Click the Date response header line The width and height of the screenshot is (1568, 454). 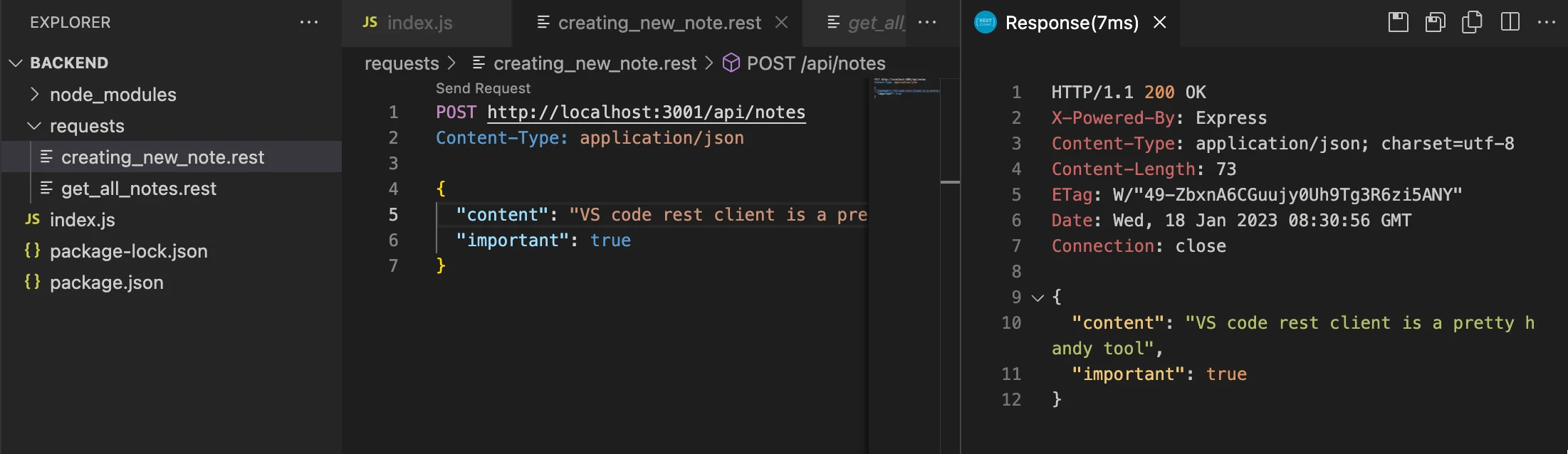pyautogui.click(x=1231, y=221)
